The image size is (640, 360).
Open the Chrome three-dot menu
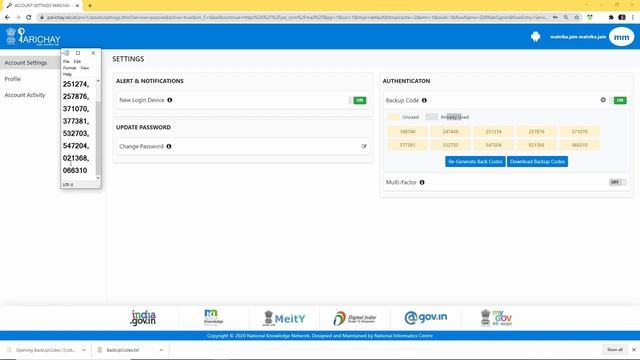[633, 18]
